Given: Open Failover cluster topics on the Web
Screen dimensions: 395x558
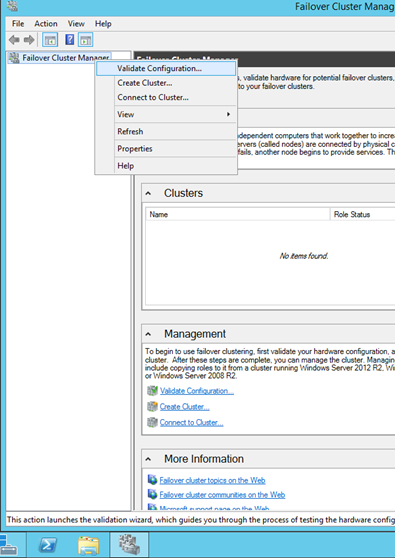Looking at the screenshot, I should 212,480.
